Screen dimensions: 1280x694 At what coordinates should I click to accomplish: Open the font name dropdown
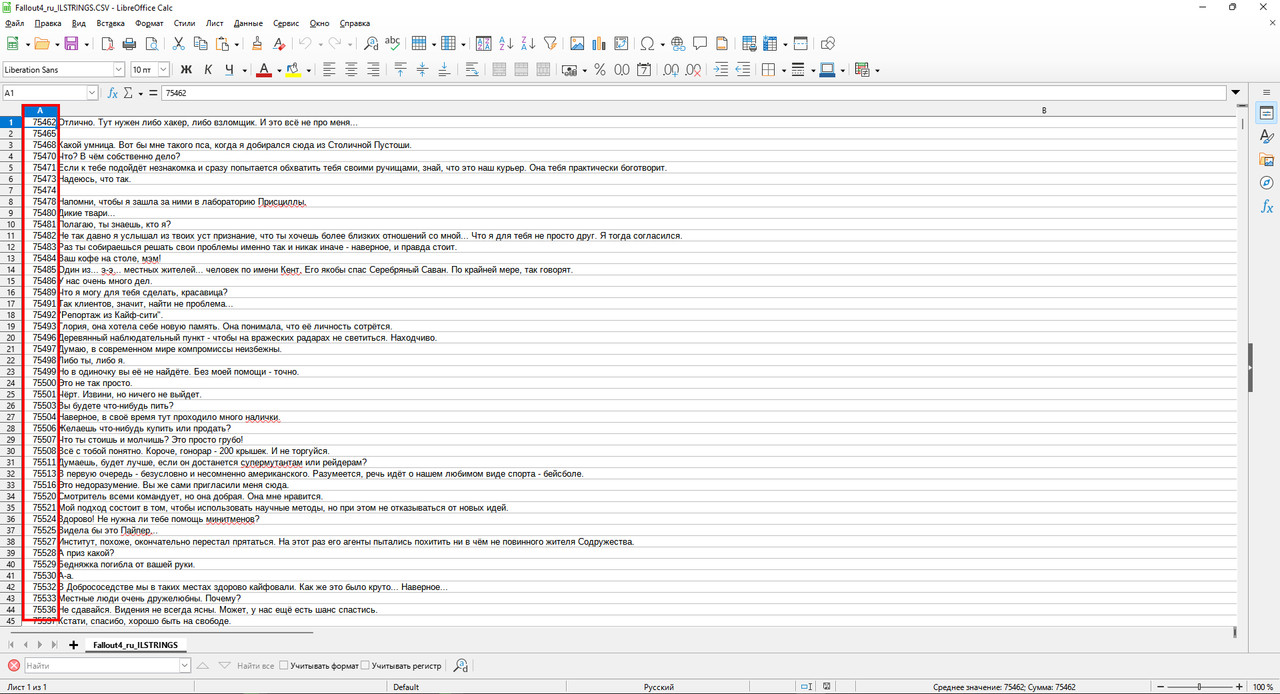tap(119, 70)
